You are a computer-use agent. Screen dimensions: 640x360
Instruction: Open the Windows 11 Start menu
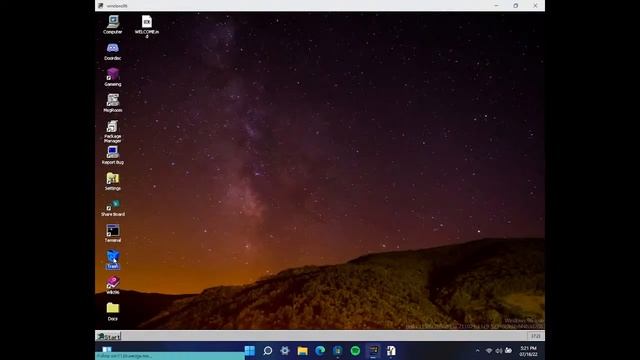(250, 351)
